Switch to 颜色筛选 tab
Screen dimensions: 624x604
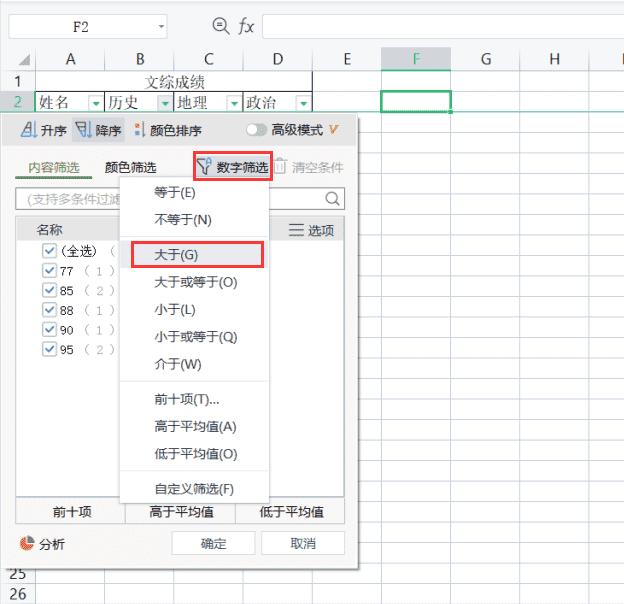[x=131, y=168]
